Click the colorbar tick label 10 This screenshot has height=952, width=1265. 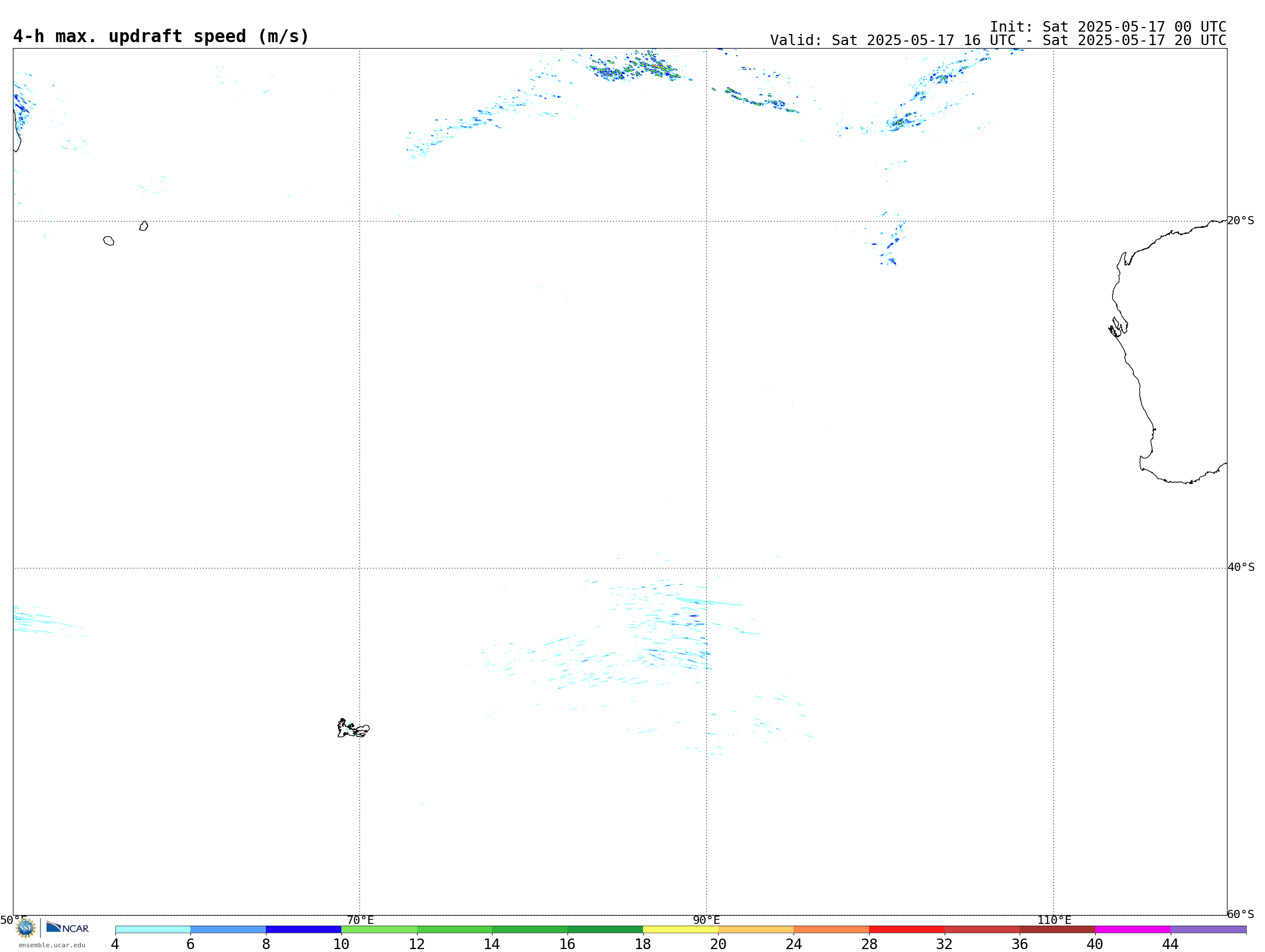coord(341,944)
